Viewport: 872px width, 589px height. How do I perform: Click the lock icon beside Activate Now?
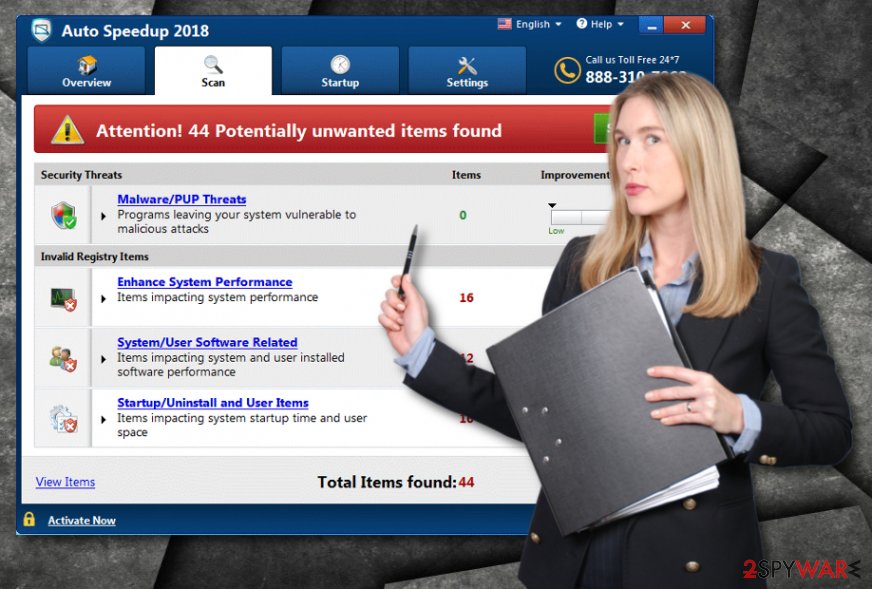(29, 519)
